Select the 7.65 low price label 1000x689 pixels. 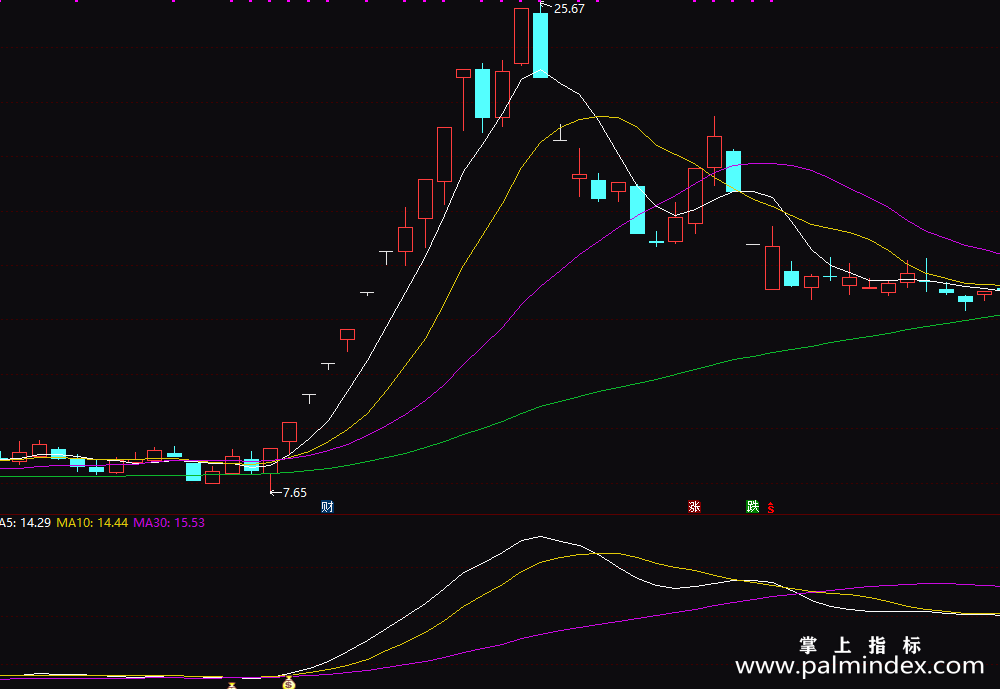pyautogui.click(x=295, y=493)
